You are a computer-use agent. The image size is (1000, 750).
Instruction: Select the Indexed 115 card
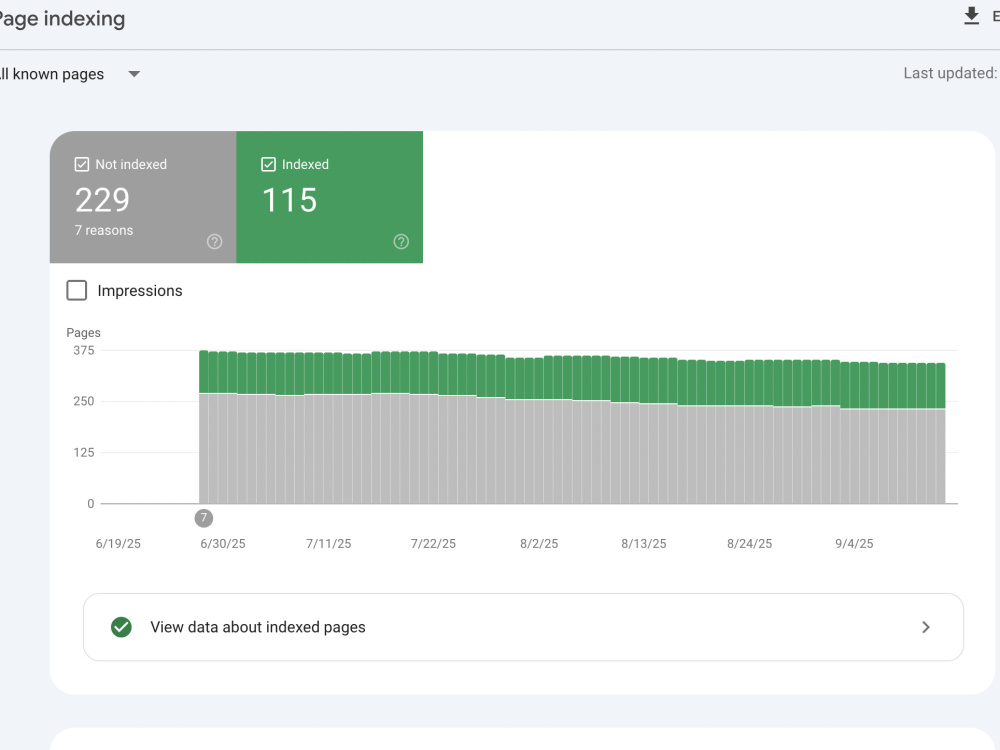pyautogui.click(x=330, y=197)
